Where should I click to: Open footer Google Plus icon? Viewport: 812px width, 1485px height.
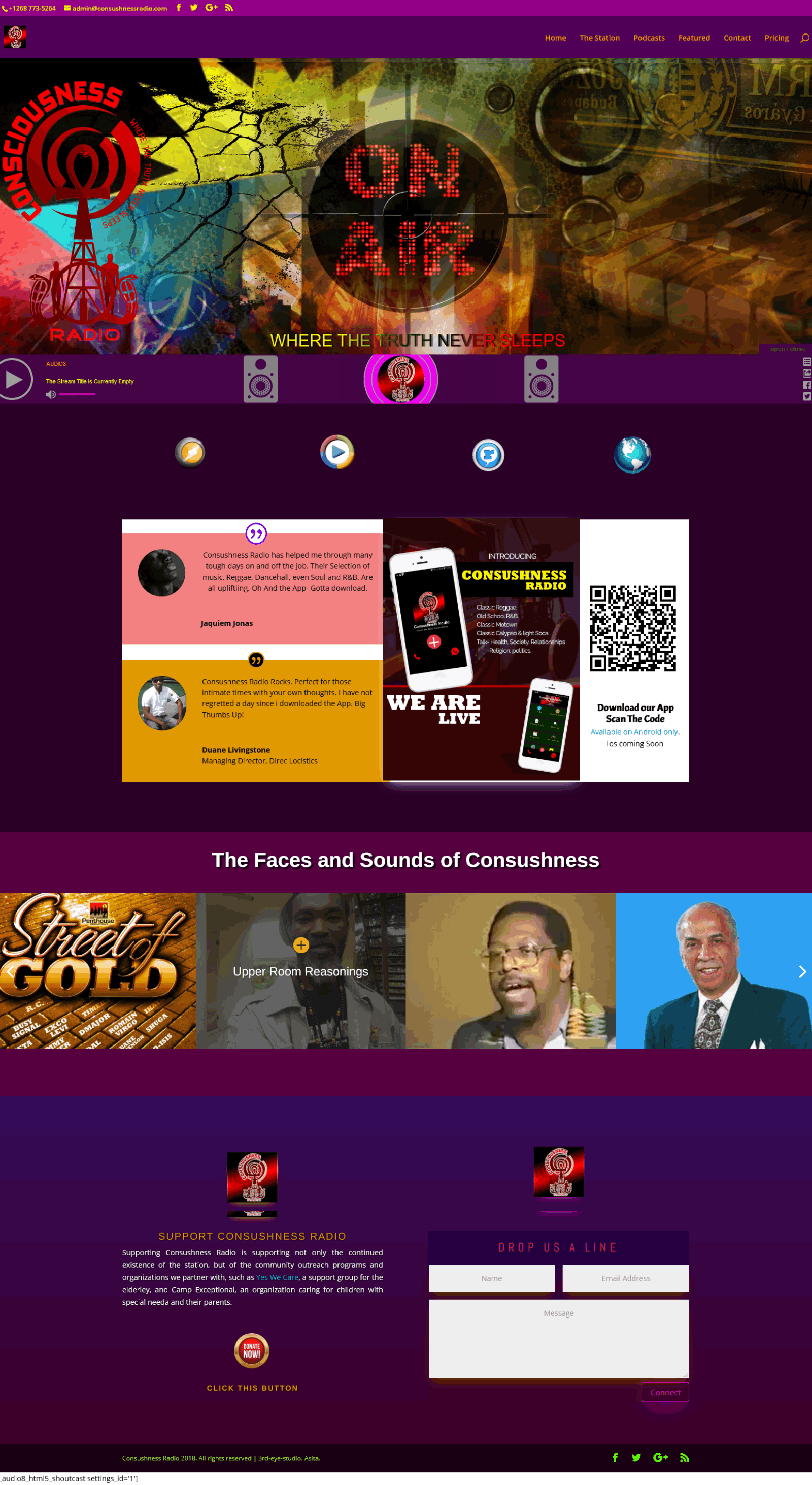coord(660,1457)
